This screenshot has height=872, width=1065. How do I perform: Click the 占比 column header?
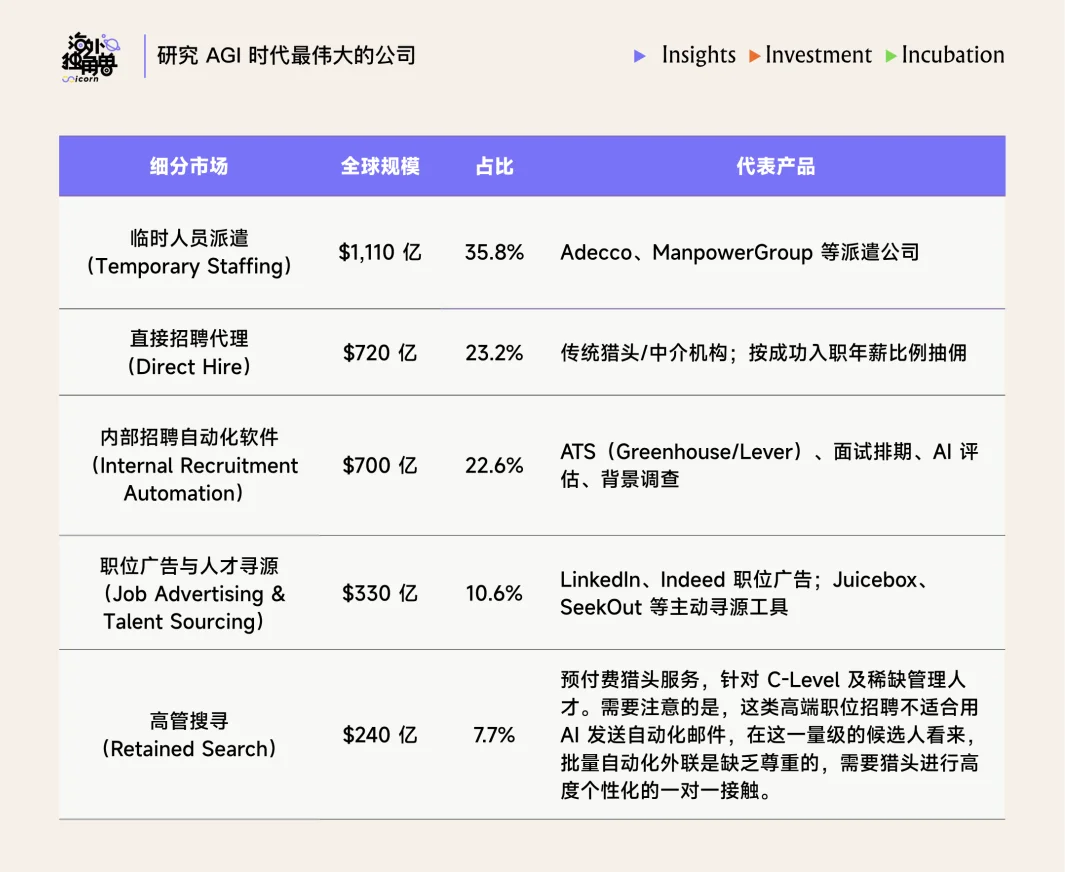494,166
